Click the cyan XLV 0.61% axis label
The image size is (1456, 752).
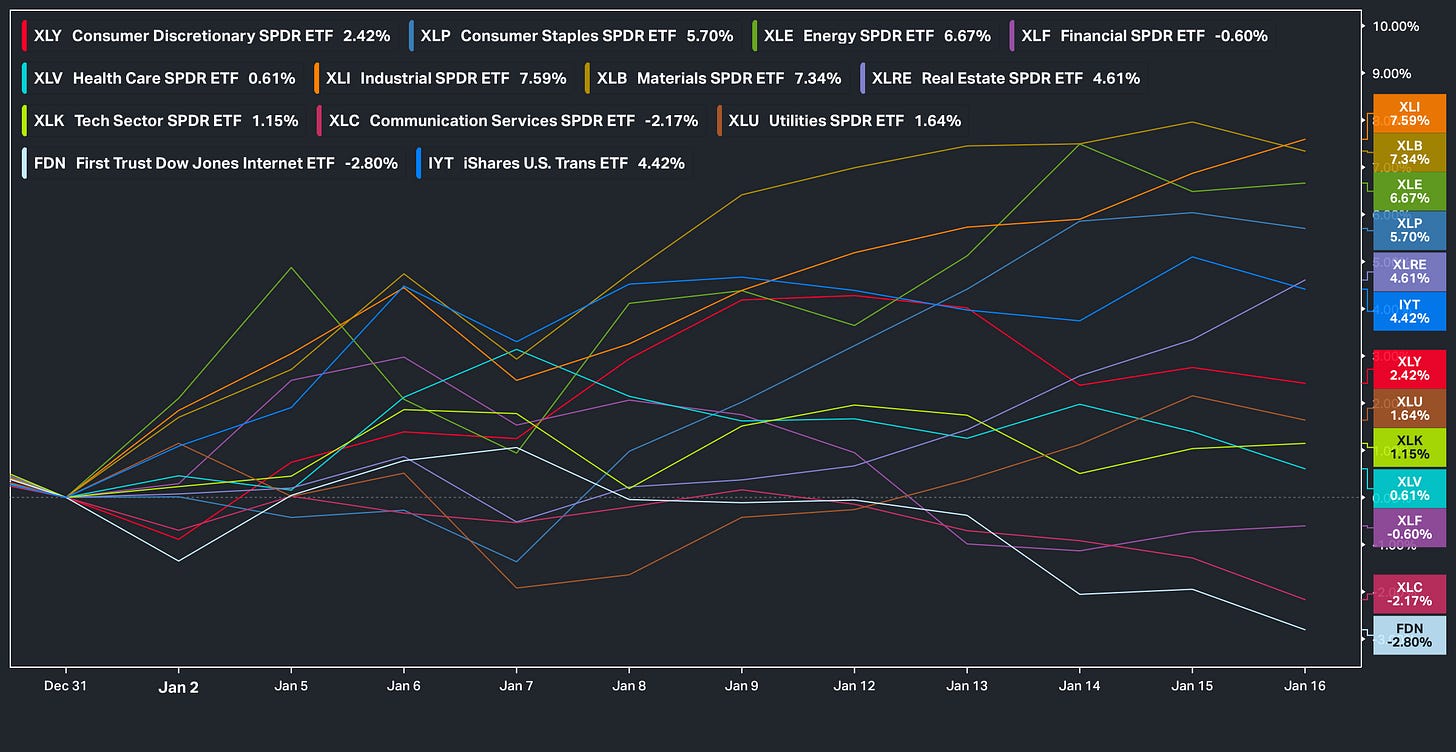click(1409, 487)
